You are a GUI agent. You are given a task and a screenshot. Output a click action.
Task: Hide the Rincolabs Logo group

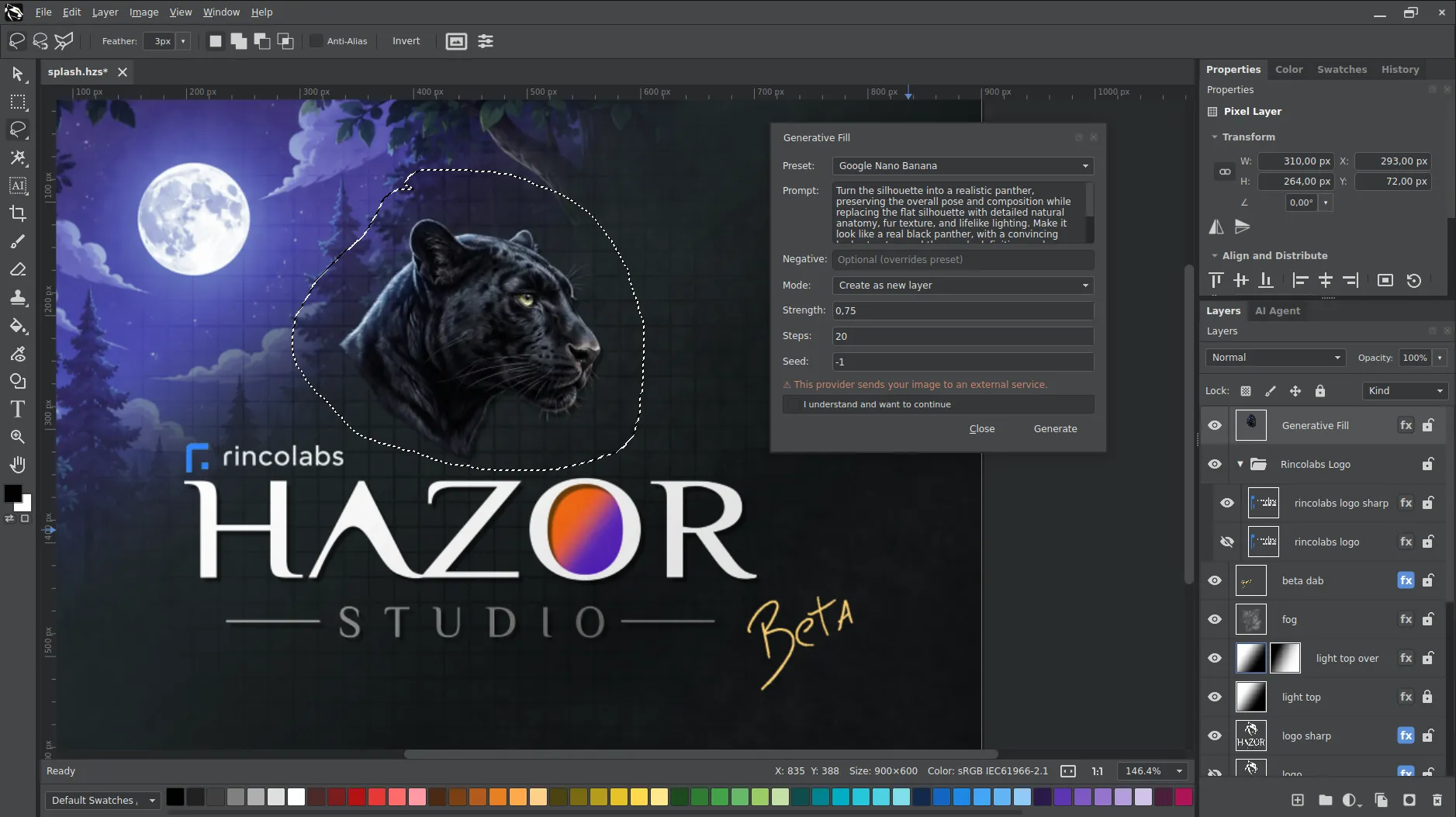(x=1215, y=464)
